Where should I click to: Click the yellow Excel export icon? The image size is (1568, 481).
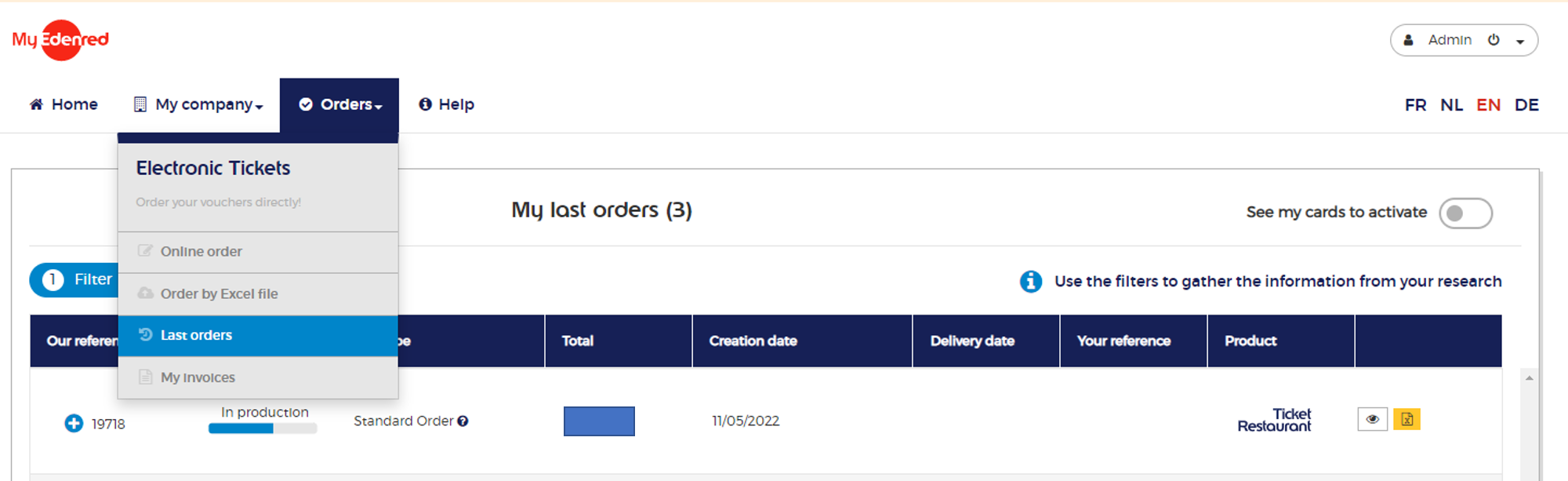(x=1406, y=420)
